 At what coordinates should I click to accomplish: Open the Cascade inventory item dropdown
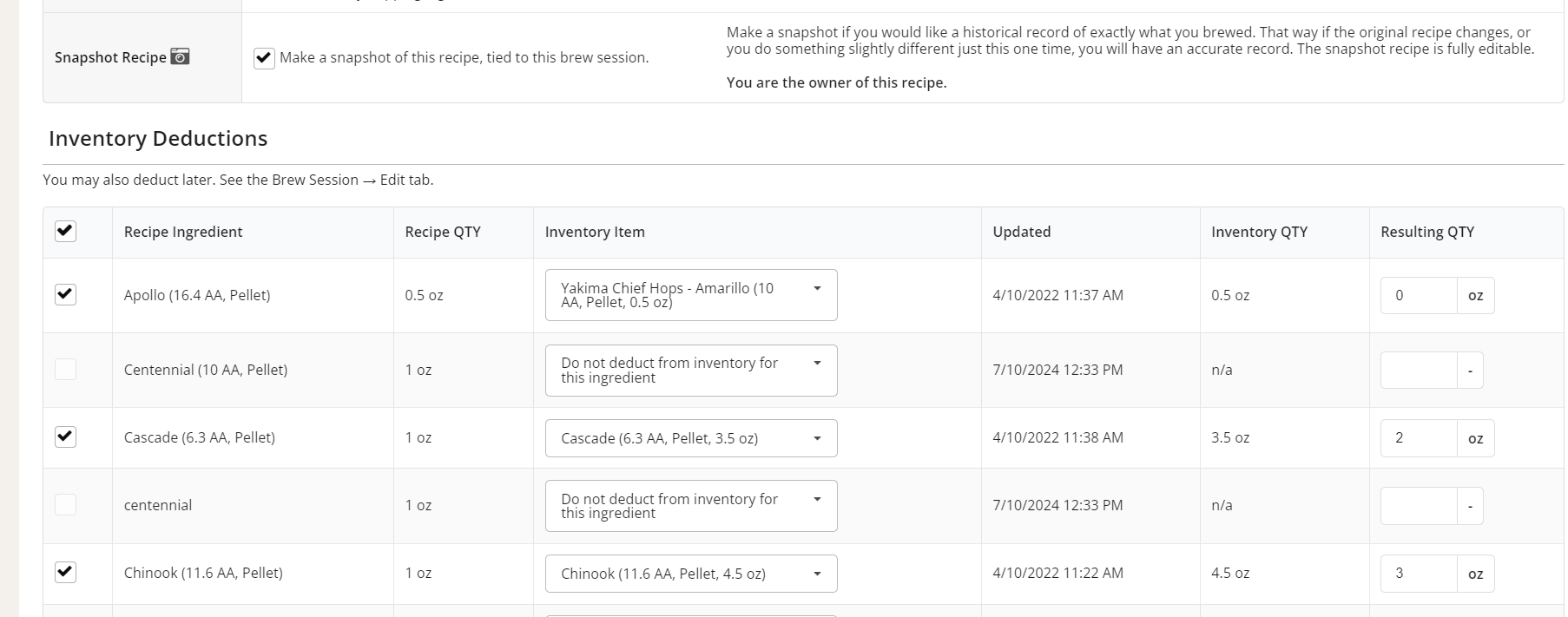point(691,438)
